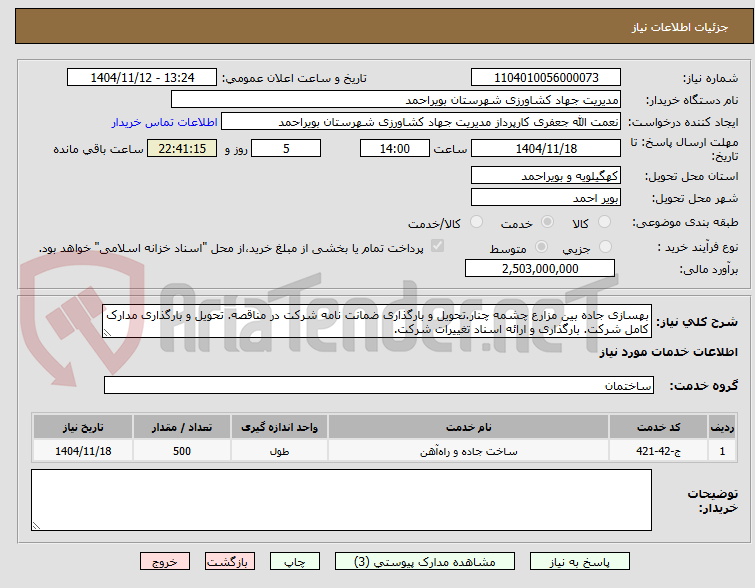Click the بازگشت back button
Viewport: 755px width, 588px height.
(230, 562)
